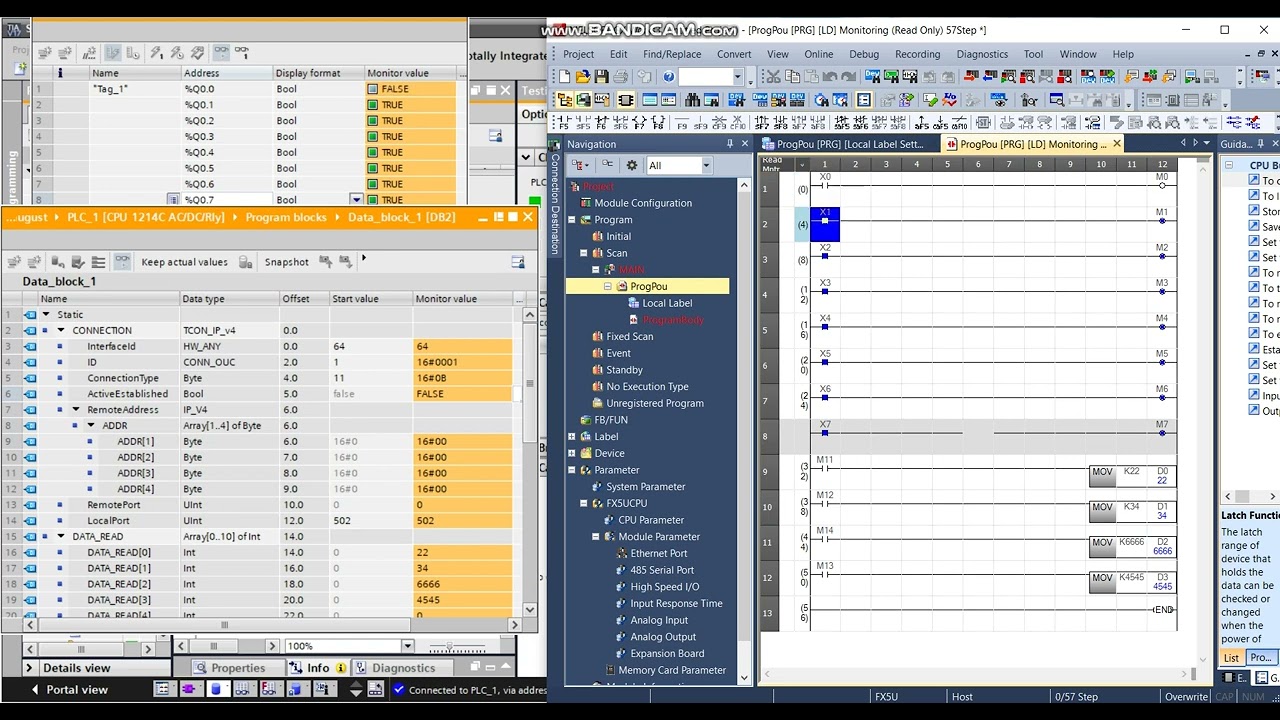Toggle the FALSE monitor value box for Tag_1

coord(374,89)
